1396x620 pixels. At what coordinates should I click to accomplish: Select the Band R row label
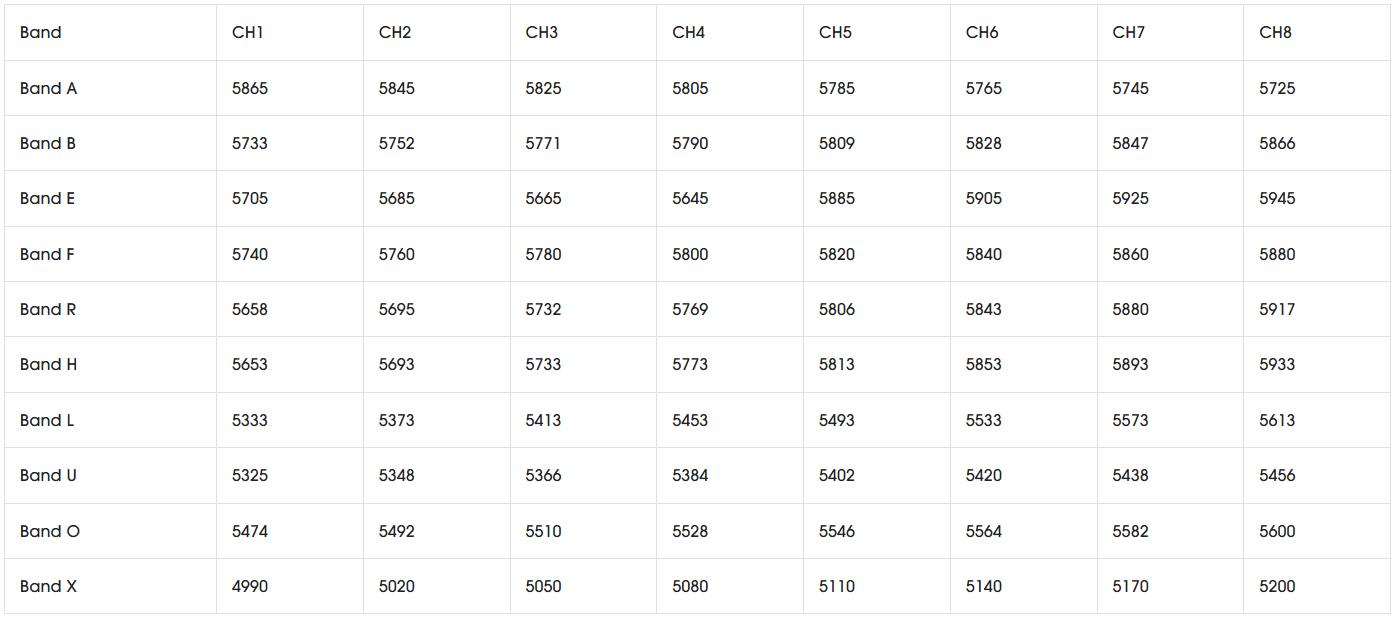click(x=48, y=309)
